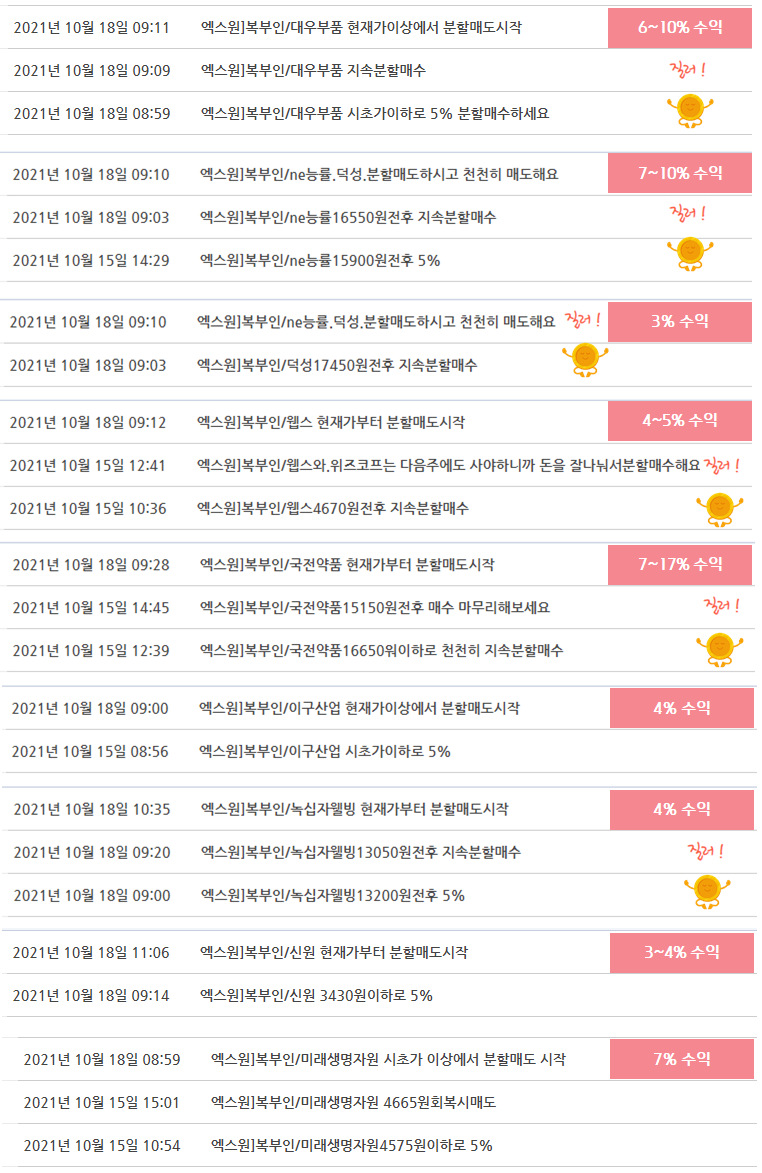Click the 4~5% 수익 badge for 웹스
This screenshot has width=762, height=1173.
pos(680,420)
